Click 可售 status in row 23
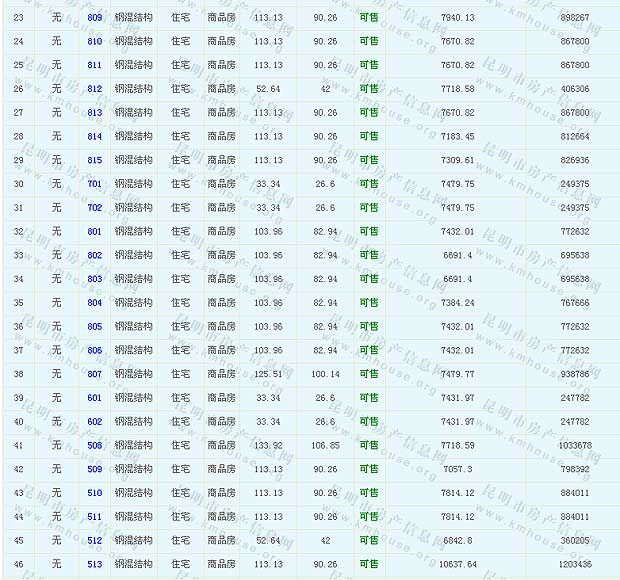Image resolution: width=620 pixels, height=580 pixels. pos(369,18)
